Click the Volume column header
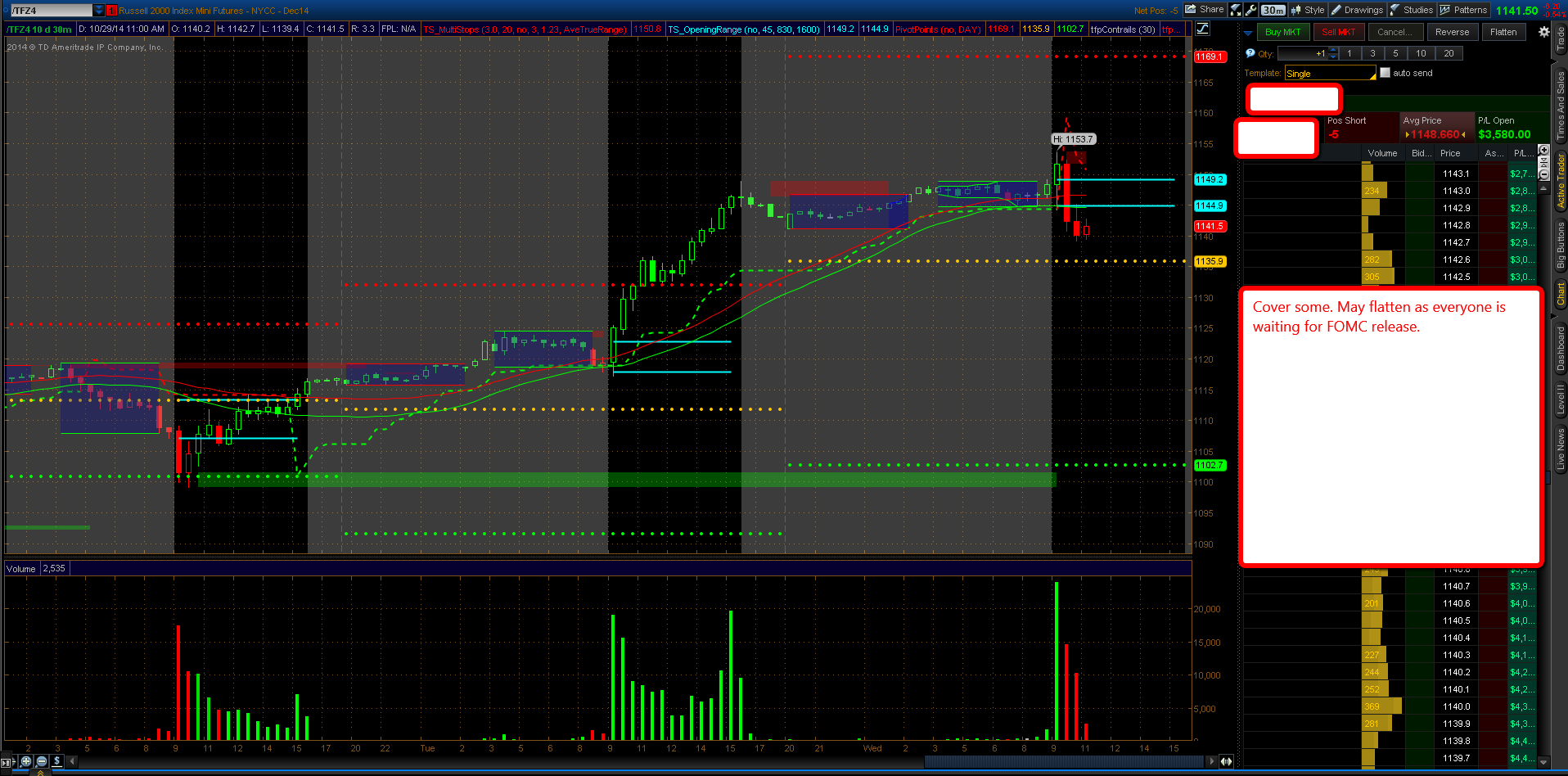 point(1382,153)
